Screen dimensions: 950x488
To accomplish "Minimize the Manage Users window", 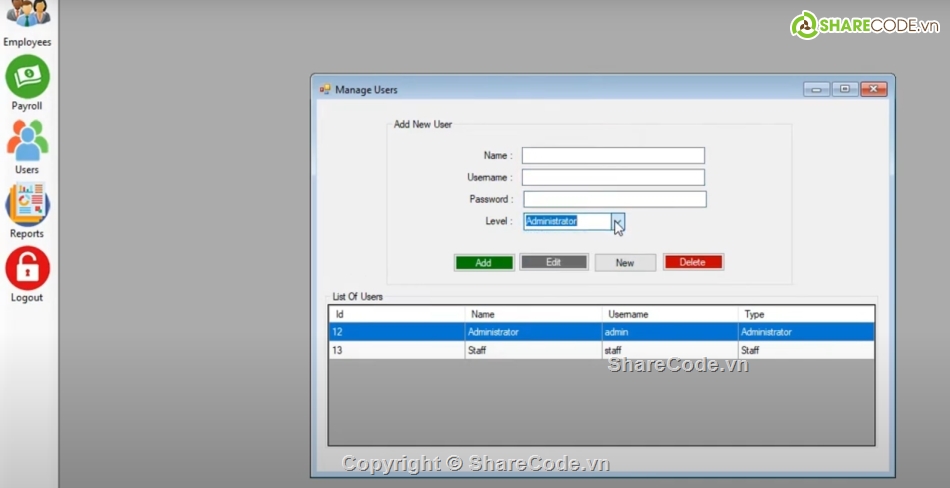I will [x=816, y=90].
